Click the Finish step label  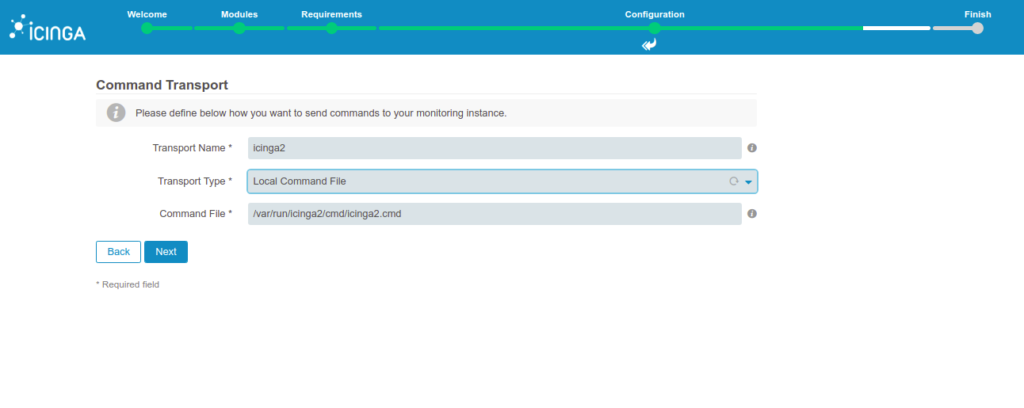(x=978, y=14)
